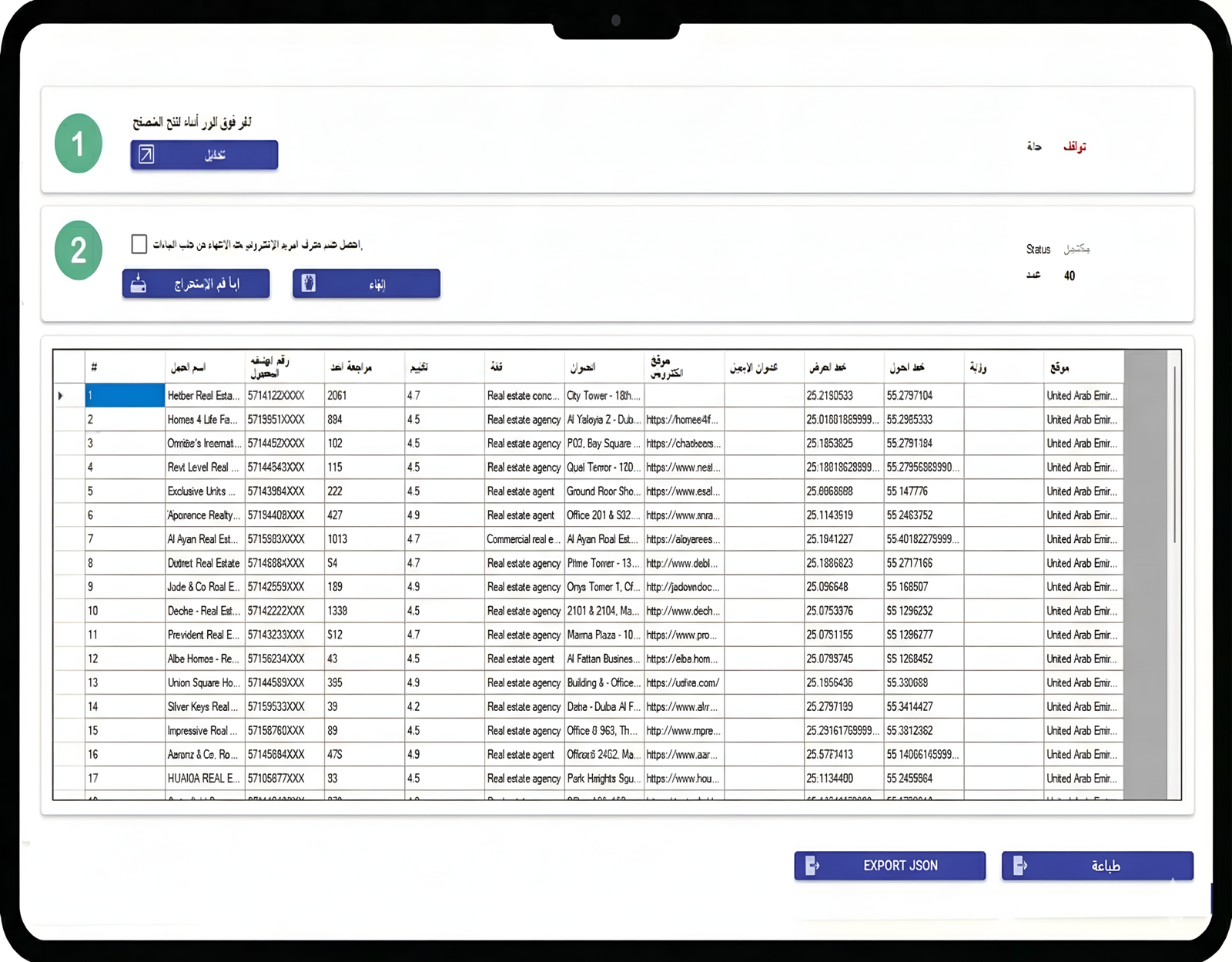The image size is (1232, 962).
Task: Click the export icon beside EXPORT JSON
Action: [x=812, y=866]
